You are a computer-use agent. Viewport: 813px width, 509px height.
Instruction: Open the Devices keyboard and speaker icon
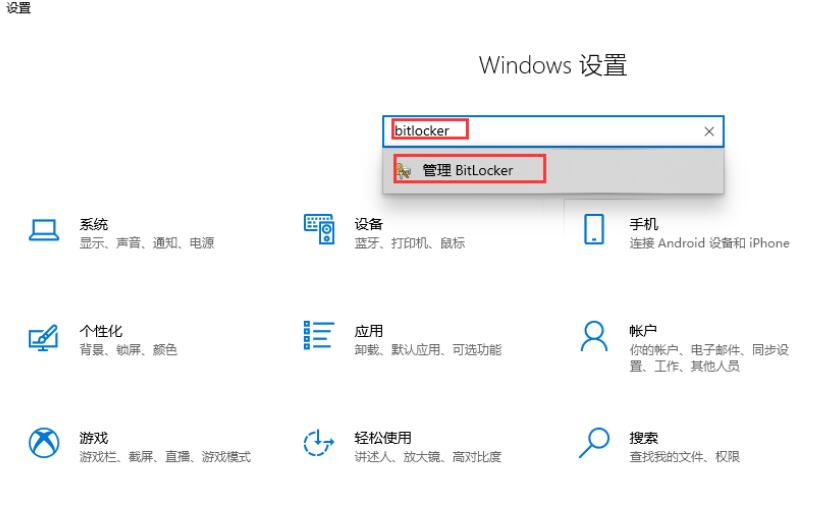[319, 229]
